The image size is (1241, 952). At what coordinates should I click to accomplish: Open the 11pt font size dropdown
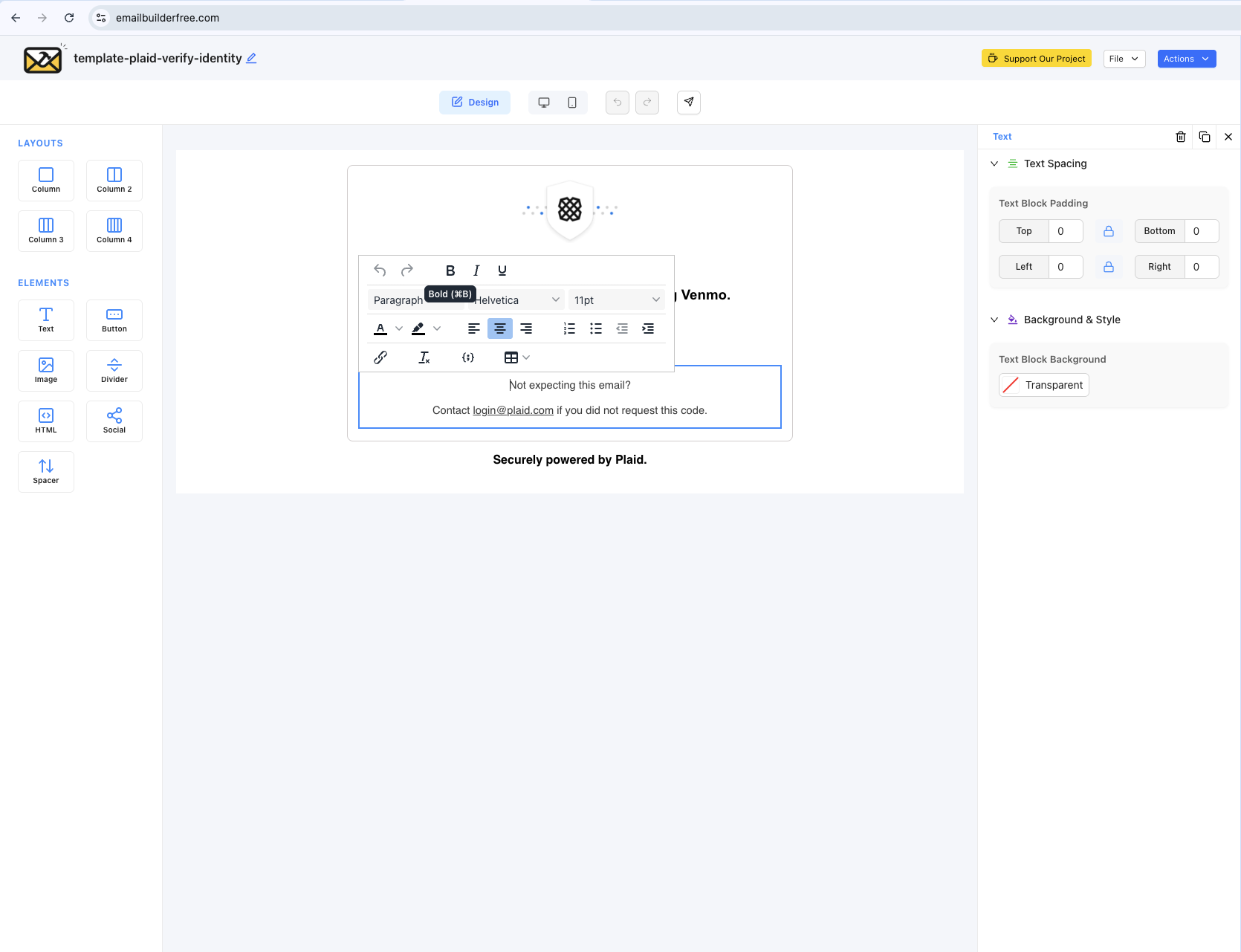(616, 299)
